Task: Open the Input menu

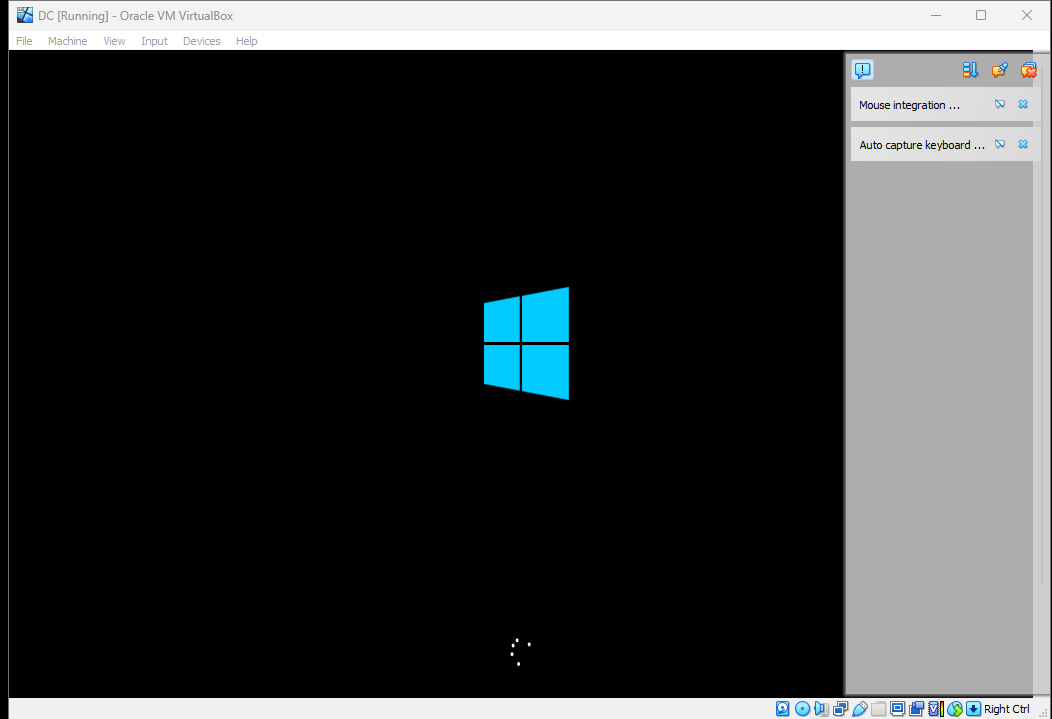Action: tap(154, 41)
